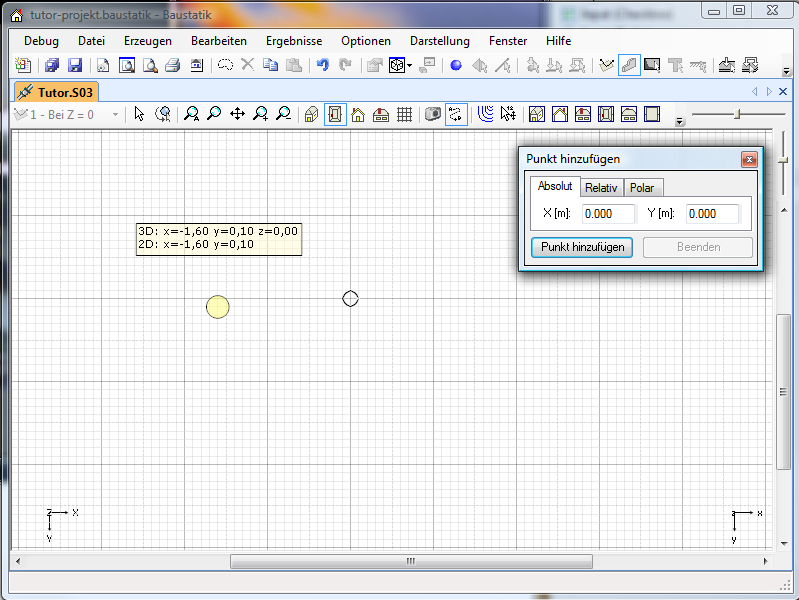Click the horizontal slider thumb in view toolbar

point(737,114)
